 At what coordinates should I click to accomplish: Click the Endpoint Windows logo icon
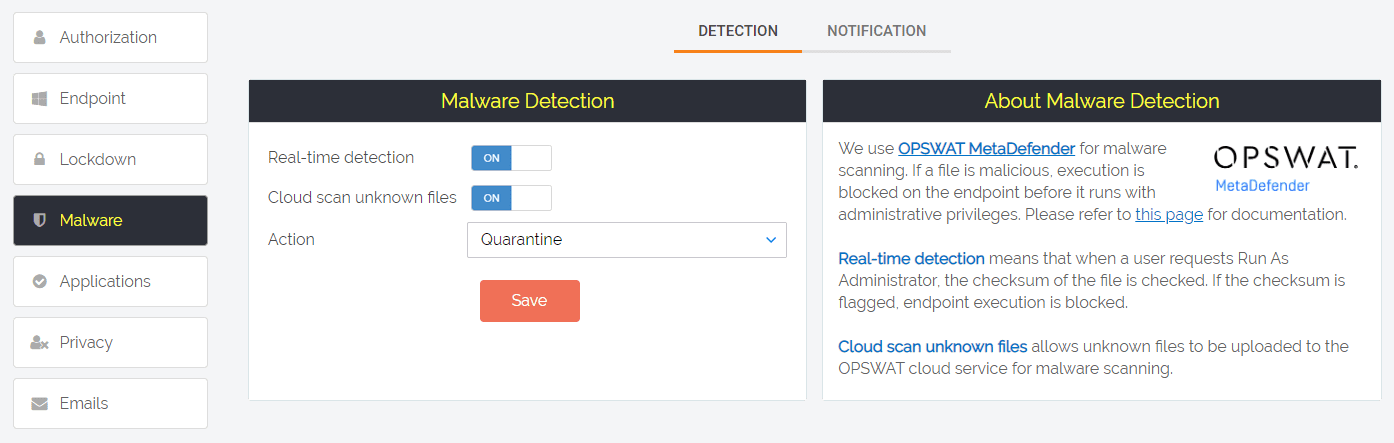tap(40, 99)
